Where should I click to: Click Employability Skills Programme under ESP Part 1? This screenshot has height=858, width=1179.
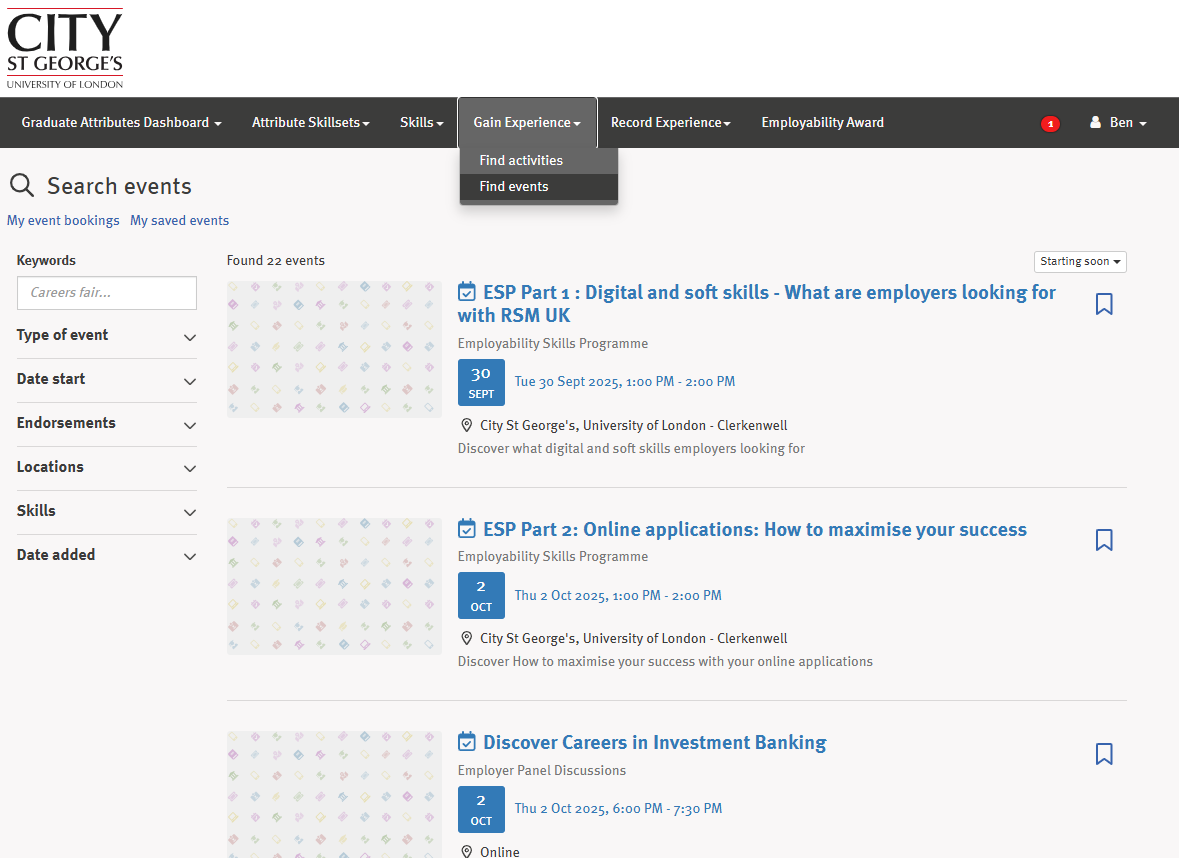coord(553,343)
